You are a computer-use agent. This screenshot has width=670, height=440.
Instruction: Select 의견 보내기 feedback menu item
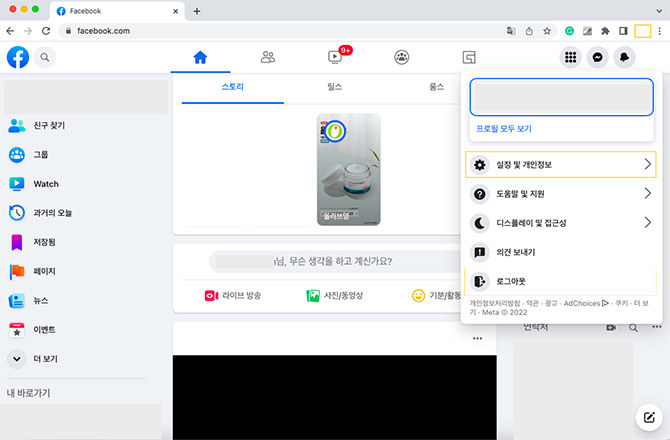560,252
